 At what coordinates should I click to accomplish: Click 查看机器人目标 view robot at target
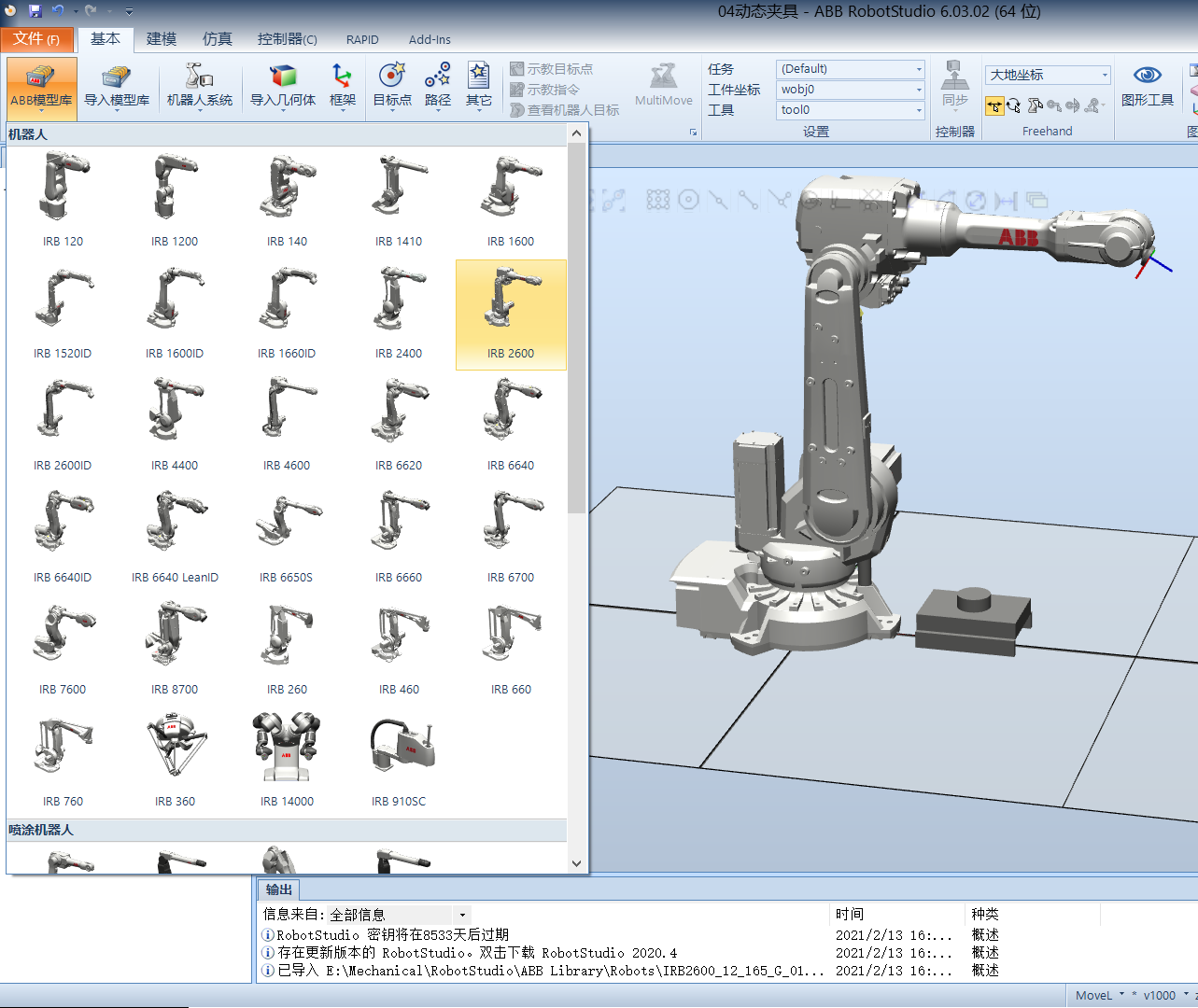(x=565, y=110)
